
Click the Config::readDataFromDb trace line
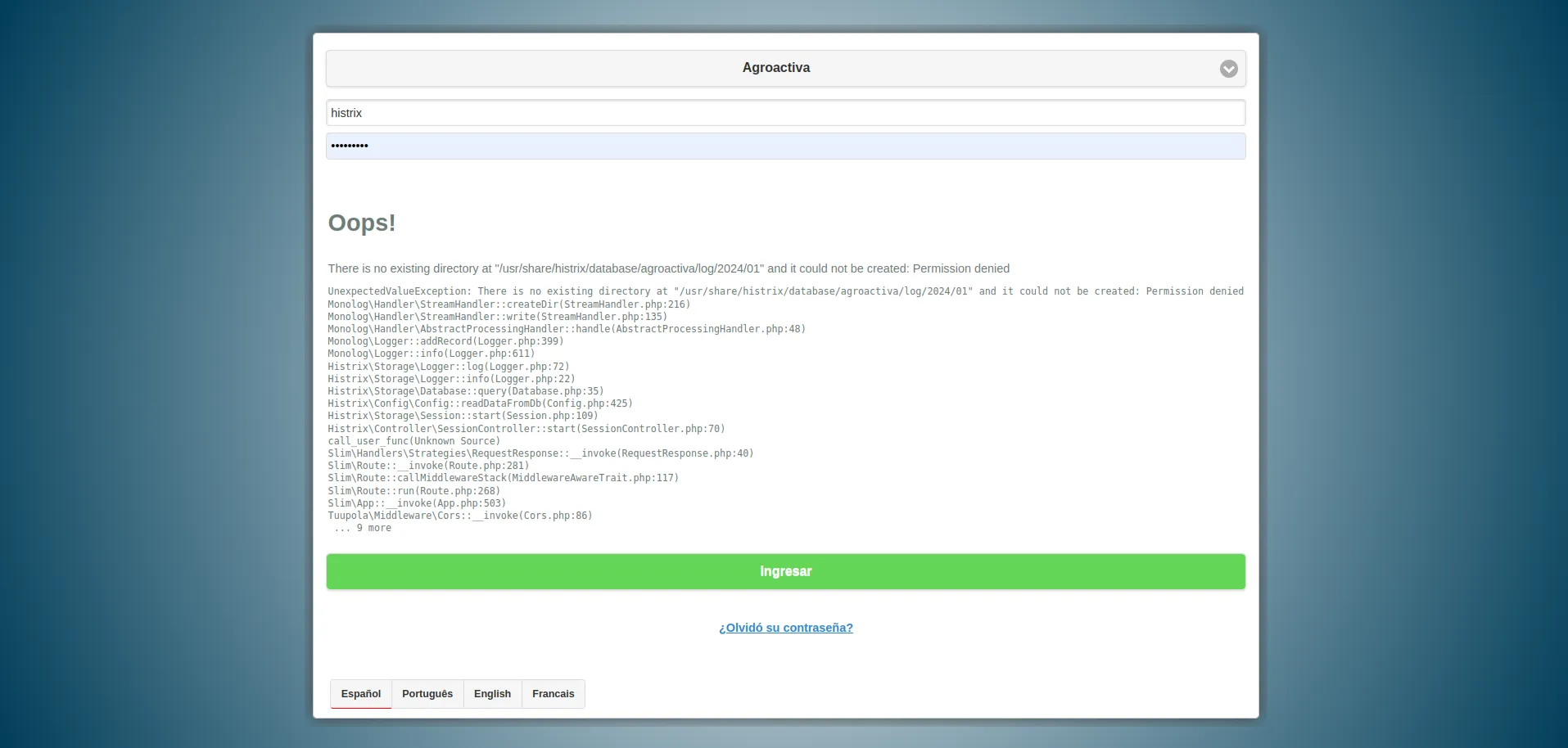coord(480,403)
